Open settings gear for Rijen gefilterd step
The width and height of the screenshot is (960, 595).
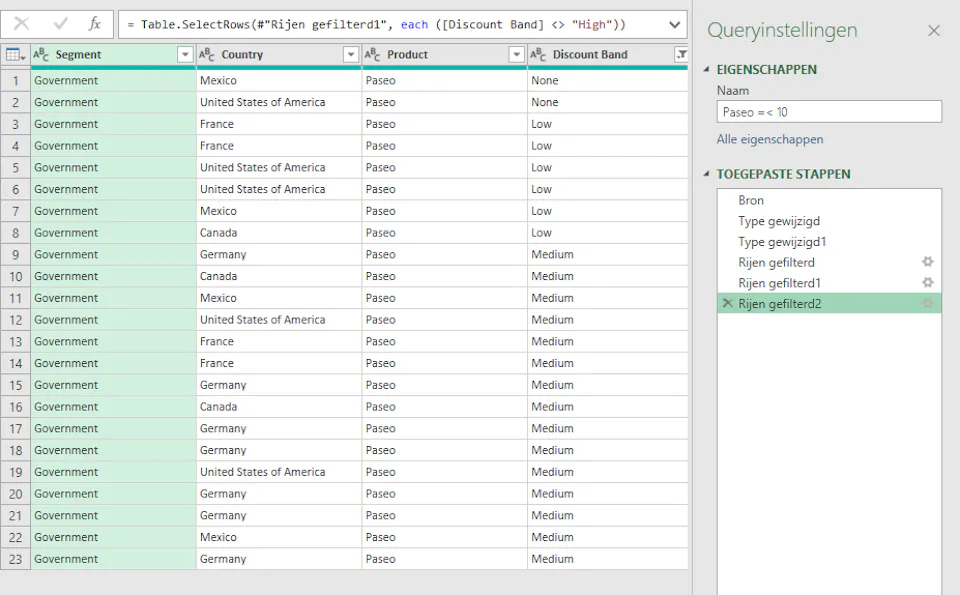(927, 263)
